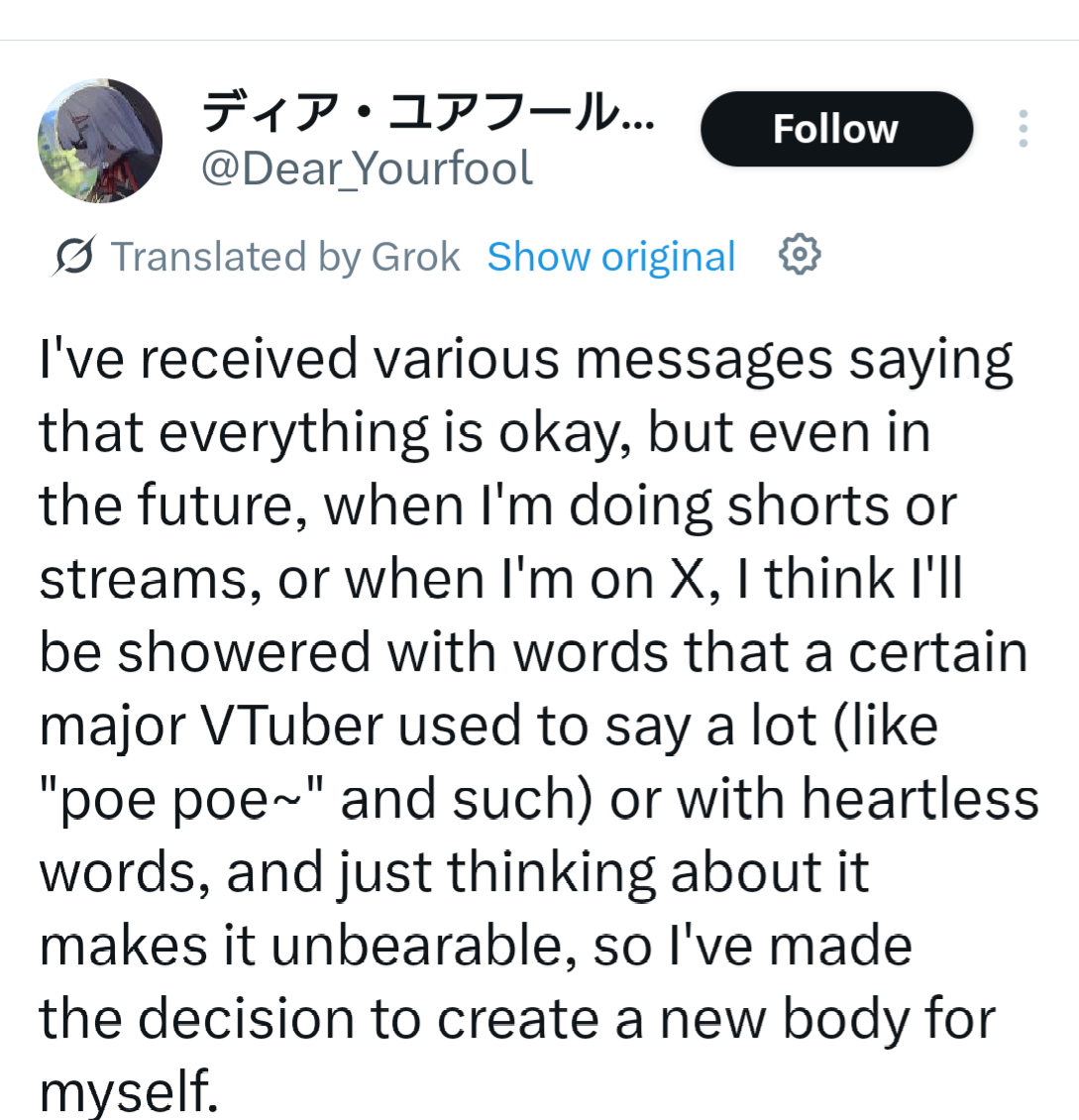The height and width of the screenshot is (1120, 1079).
Task: Tap the word "VTuber" in the post
Action: coord(290,726)
